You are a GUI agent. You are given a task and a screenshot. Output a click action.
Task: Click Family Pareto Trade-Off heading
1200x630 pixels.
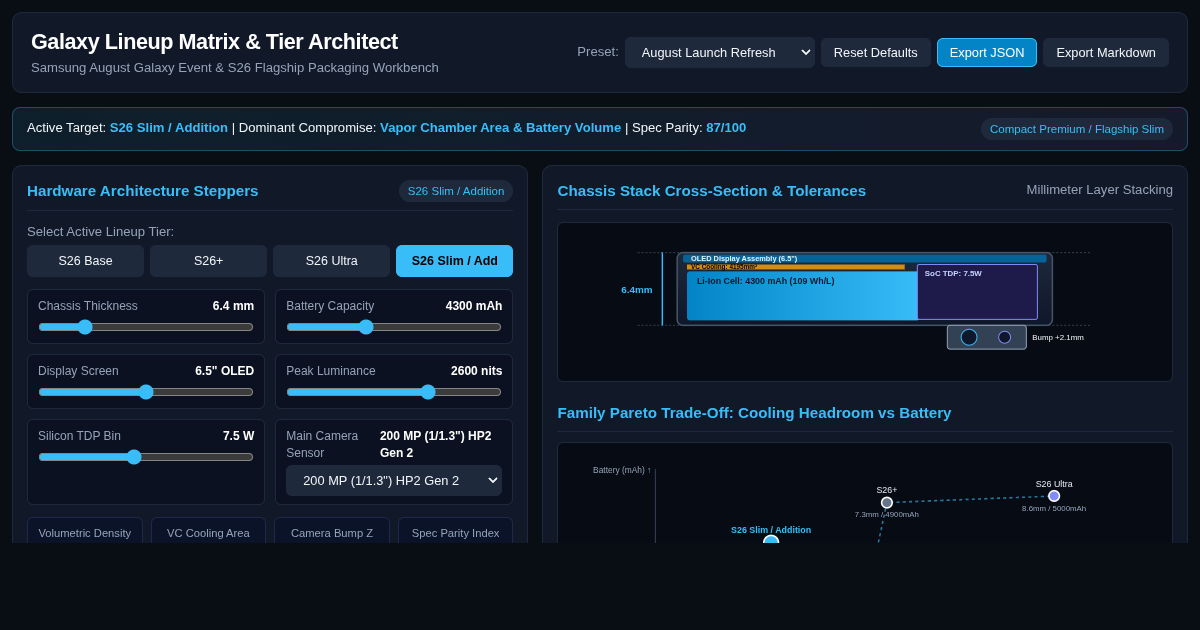(754, 413)
